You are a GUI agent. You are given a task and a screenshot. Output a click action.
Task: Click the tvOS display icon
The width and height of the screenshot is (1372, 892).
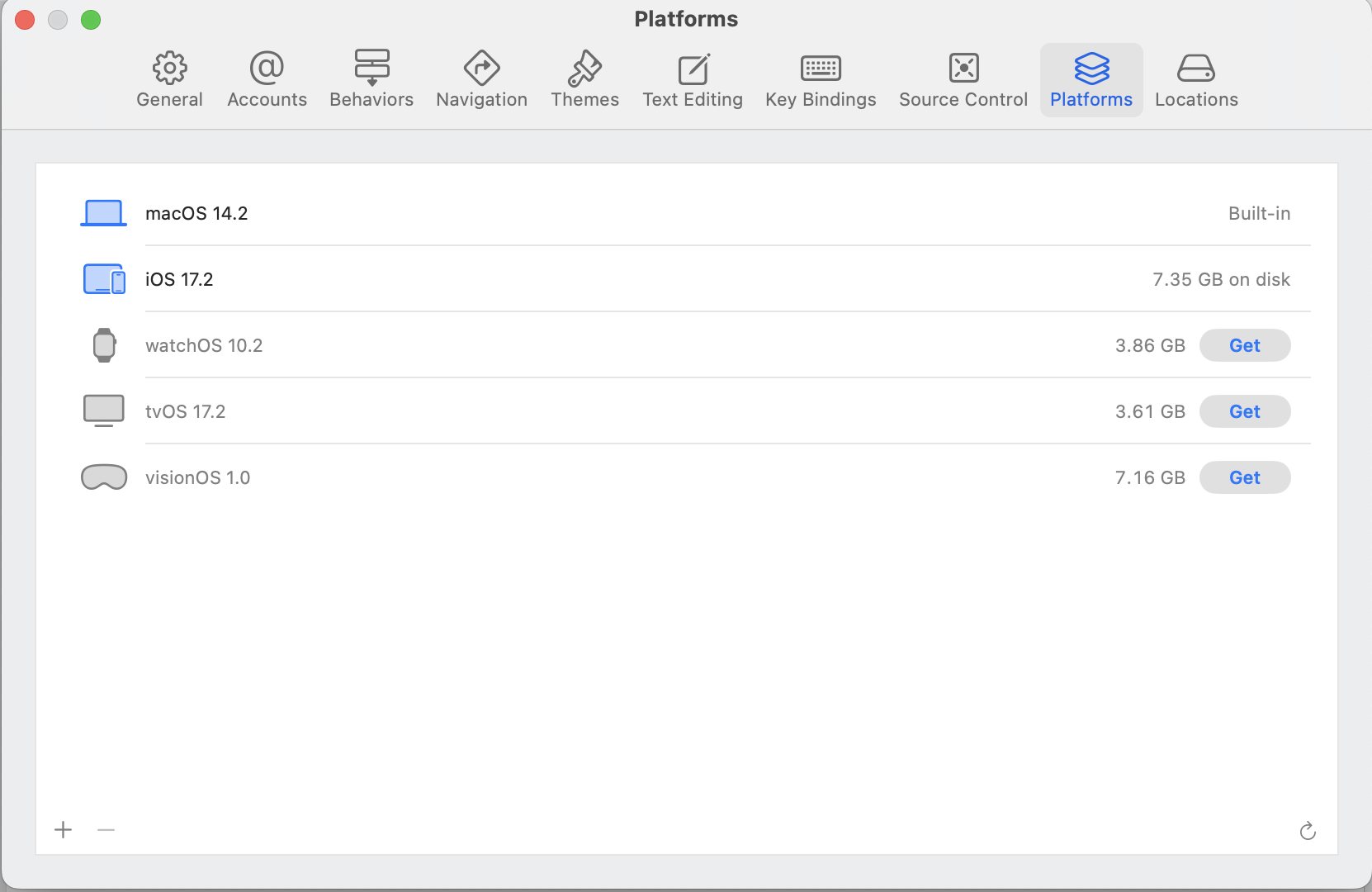click(104, 411)
